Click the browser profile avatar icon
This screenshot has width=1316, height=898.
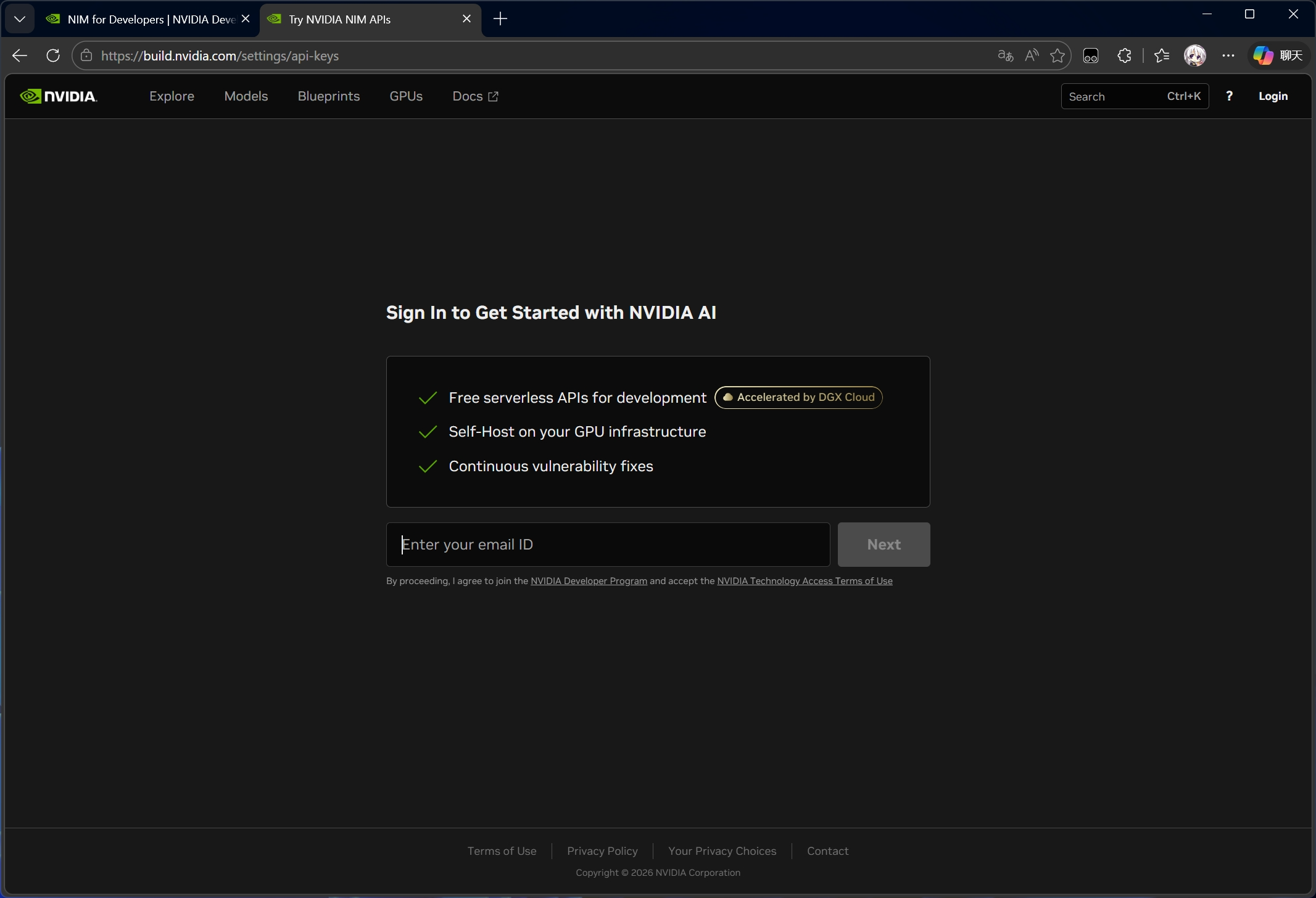coord(1195,56)
